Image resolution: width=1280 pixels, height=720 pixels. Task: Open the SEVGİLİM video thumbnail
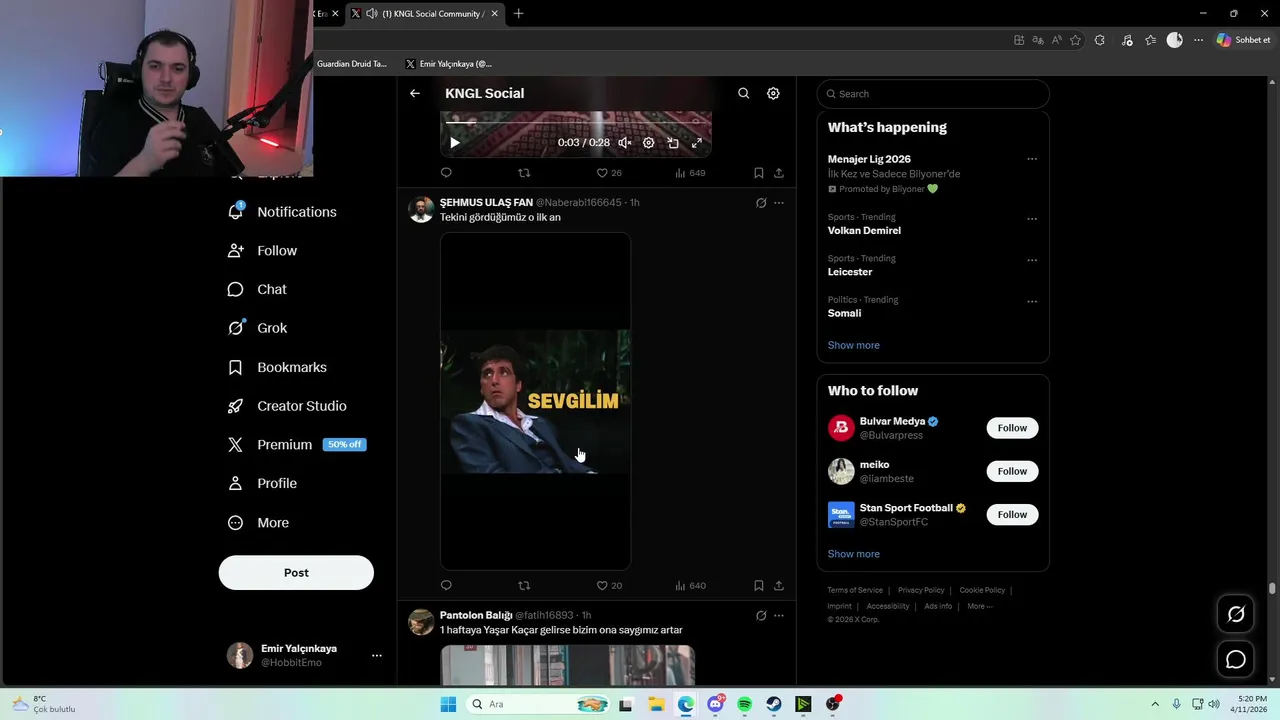click(x=536, y=401)
